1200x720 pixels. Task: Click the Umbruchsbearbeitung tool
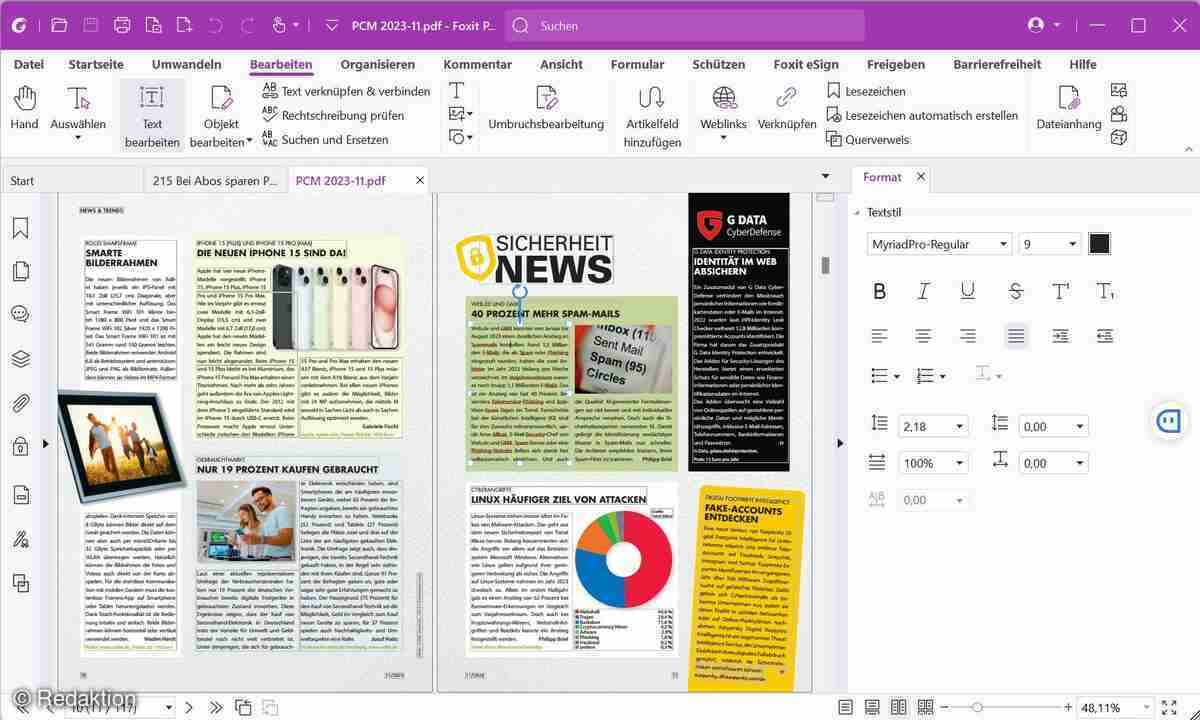coord(545,108)
